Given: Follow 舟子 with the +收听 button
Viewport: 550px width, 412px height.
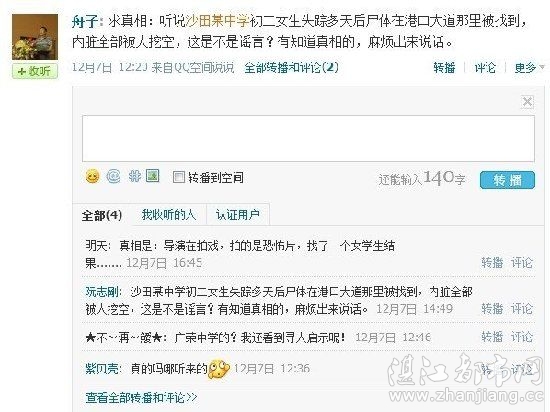Looking at the screenshot, I should coord(35,71).
